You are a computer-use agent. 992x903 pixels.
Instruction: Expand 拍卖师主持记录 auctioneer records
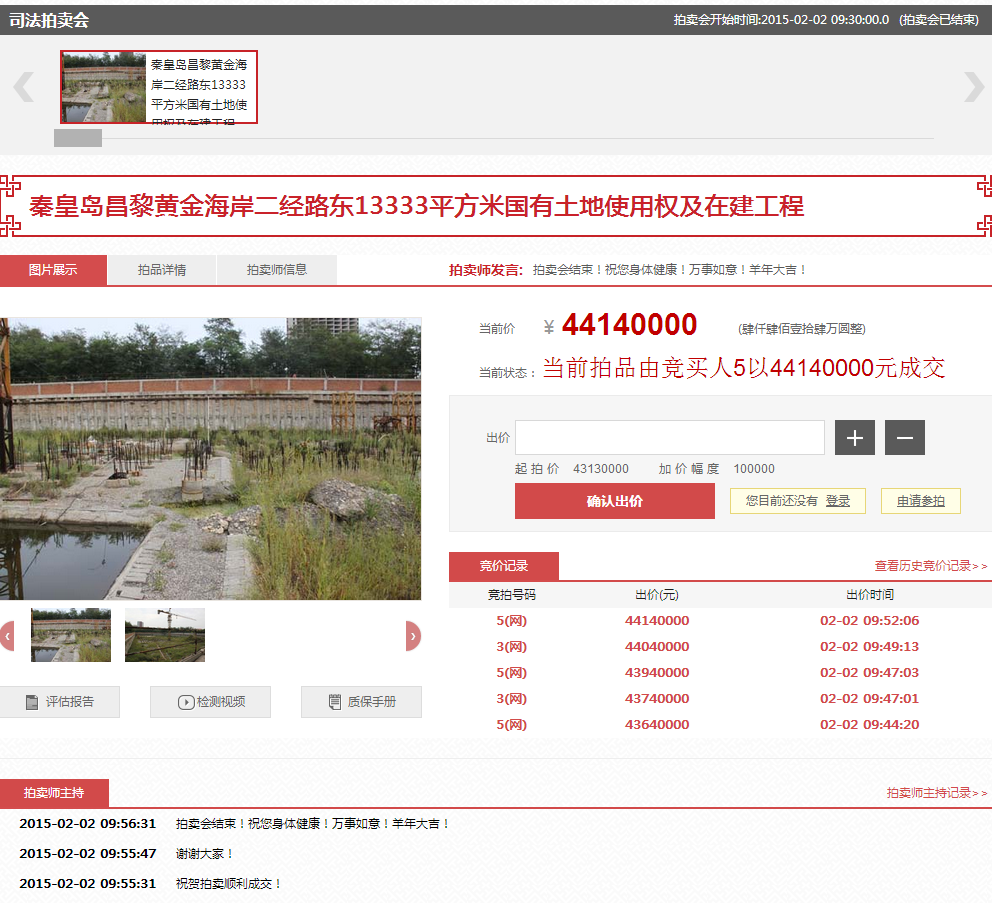coord(936,793)
